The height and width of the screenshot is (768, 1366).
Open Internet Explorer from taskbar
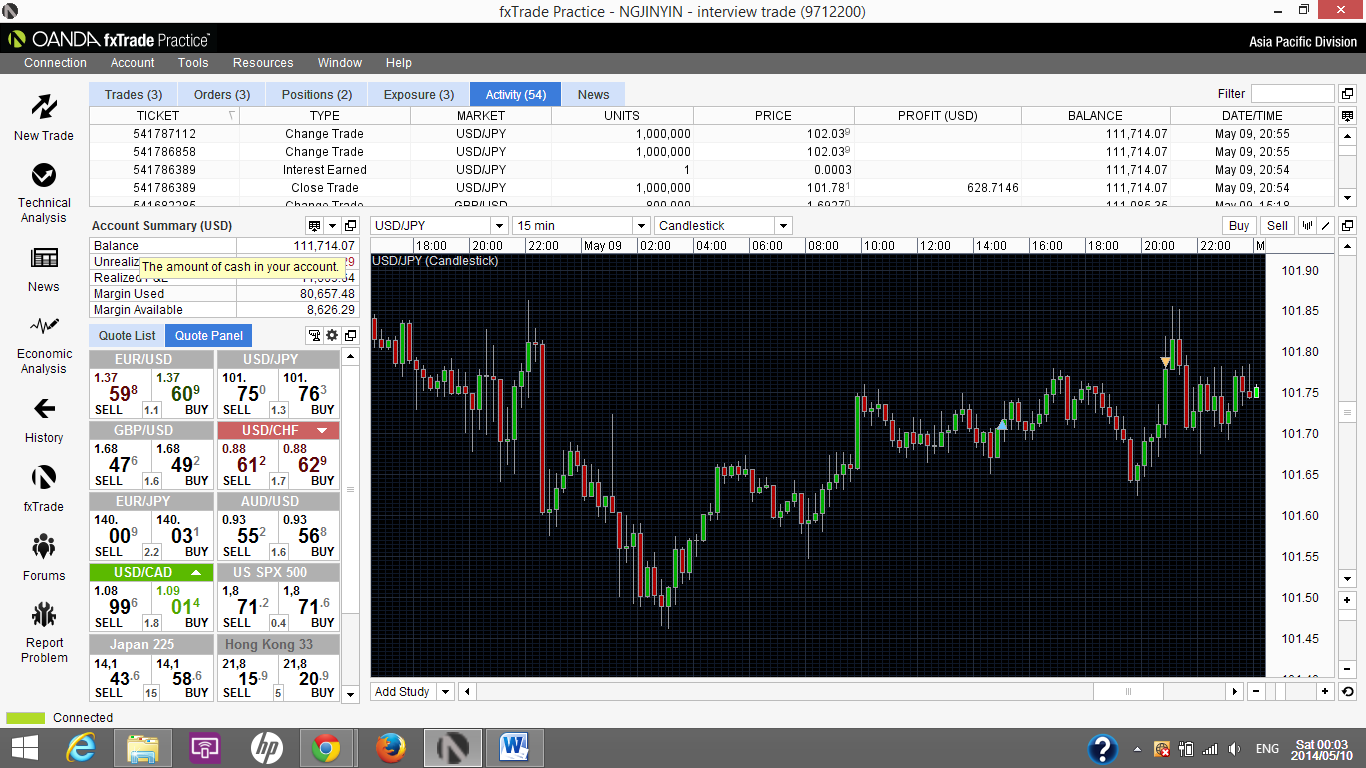point(80,748)
